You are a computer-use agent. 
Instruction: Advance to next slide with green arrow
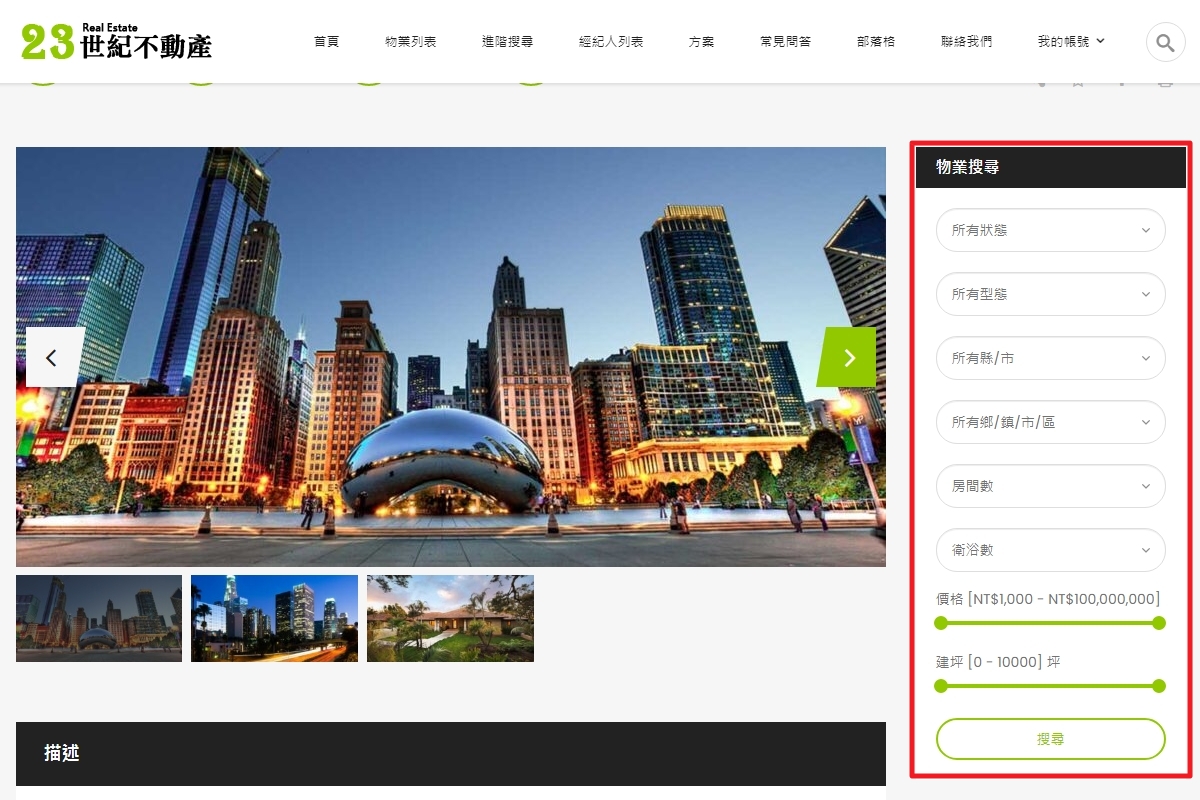tap(847, 357)
